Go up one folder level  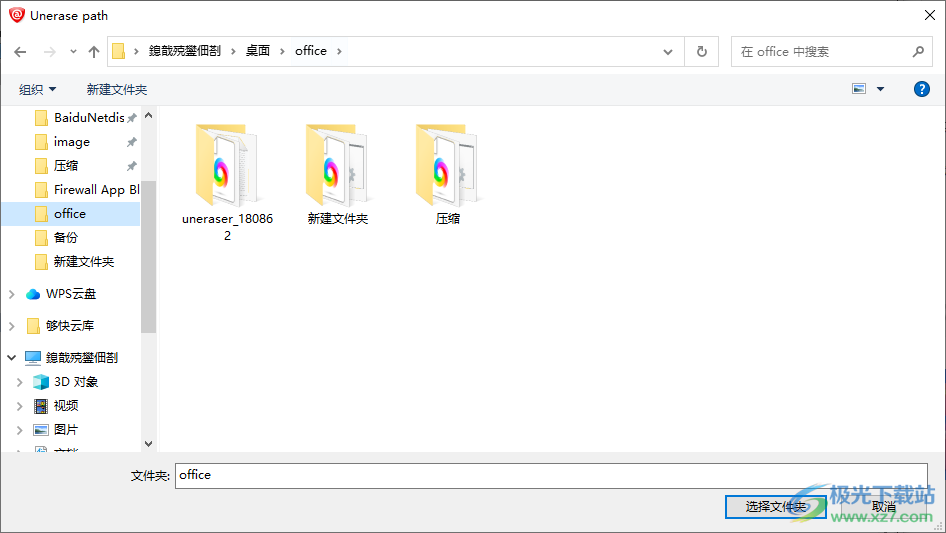click(x=94, y=52)
